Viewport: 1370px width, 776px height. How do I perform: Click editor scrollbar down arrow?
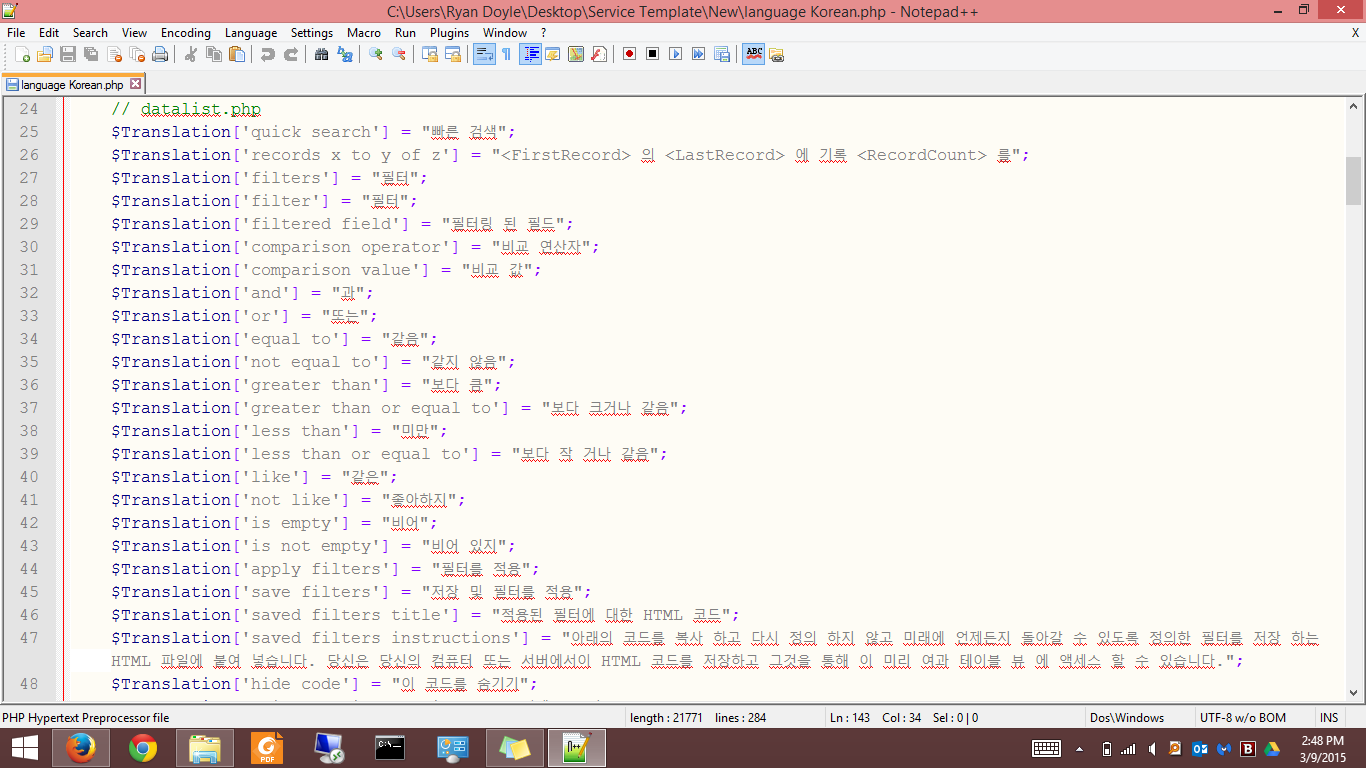click(x=1354, y=691)
